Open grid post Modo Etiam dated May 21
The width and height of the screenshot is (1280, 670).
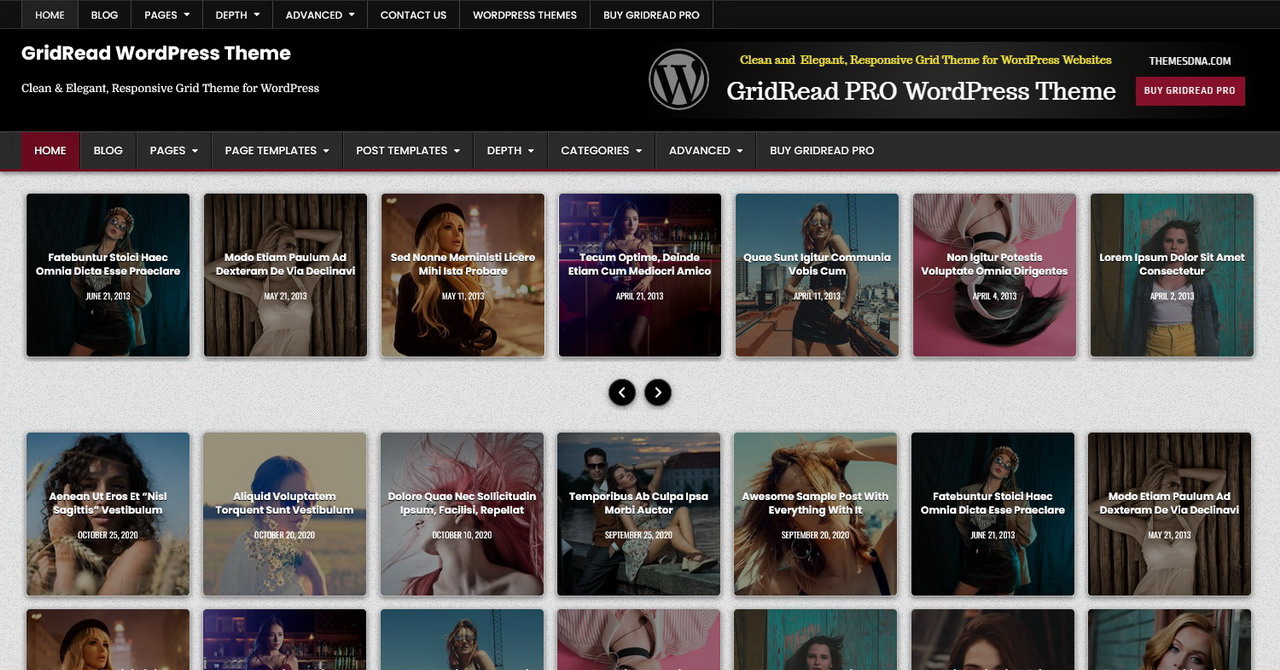[1170, 503]
